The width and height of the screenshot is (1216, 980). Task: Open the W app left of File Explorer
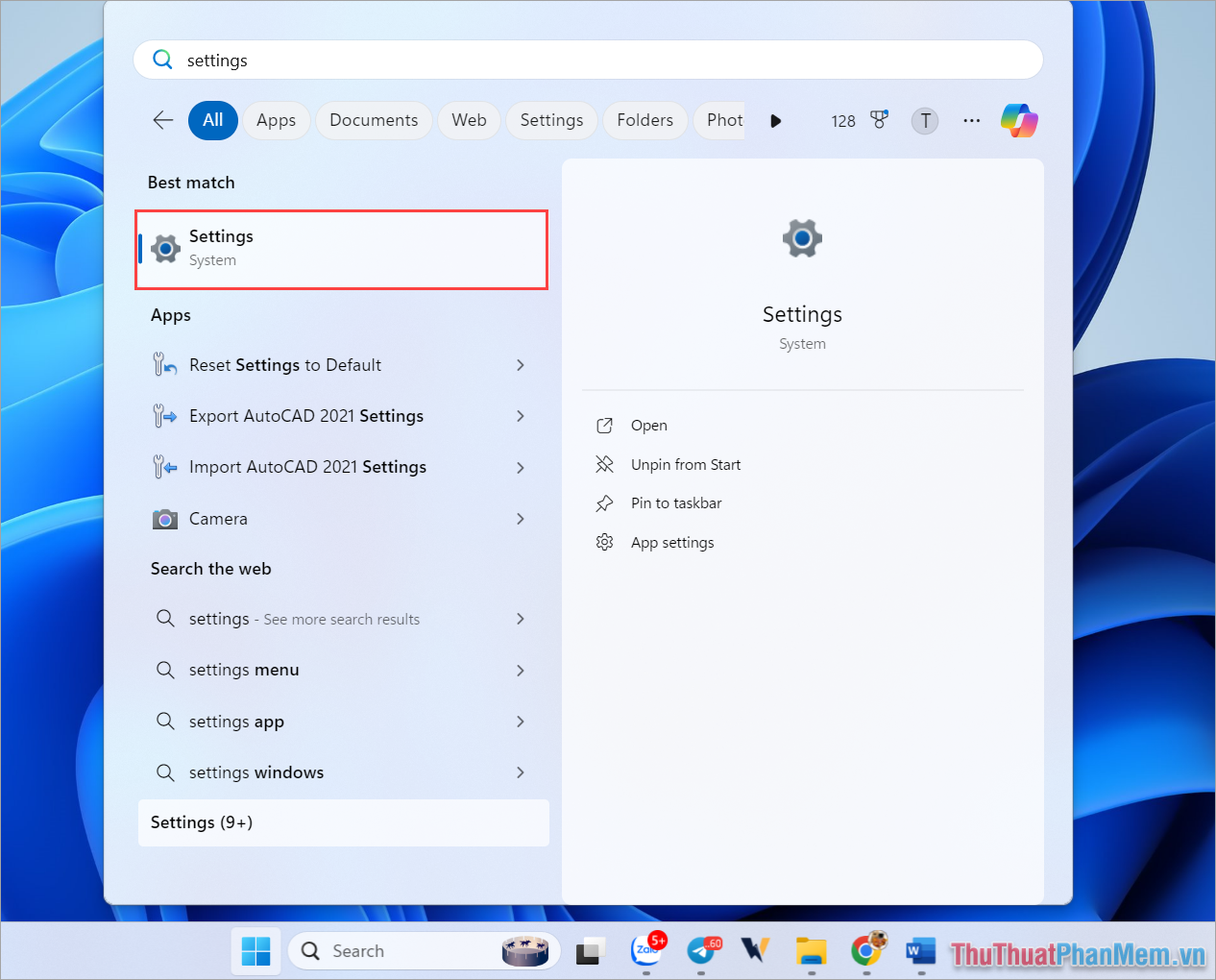click(x=756, y=951)
